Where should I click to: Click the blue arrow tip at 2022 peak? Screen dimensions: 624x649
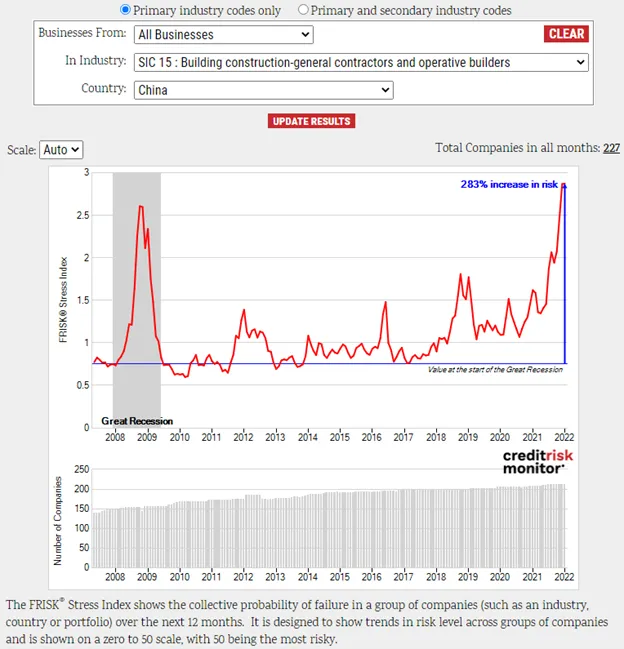564,186
